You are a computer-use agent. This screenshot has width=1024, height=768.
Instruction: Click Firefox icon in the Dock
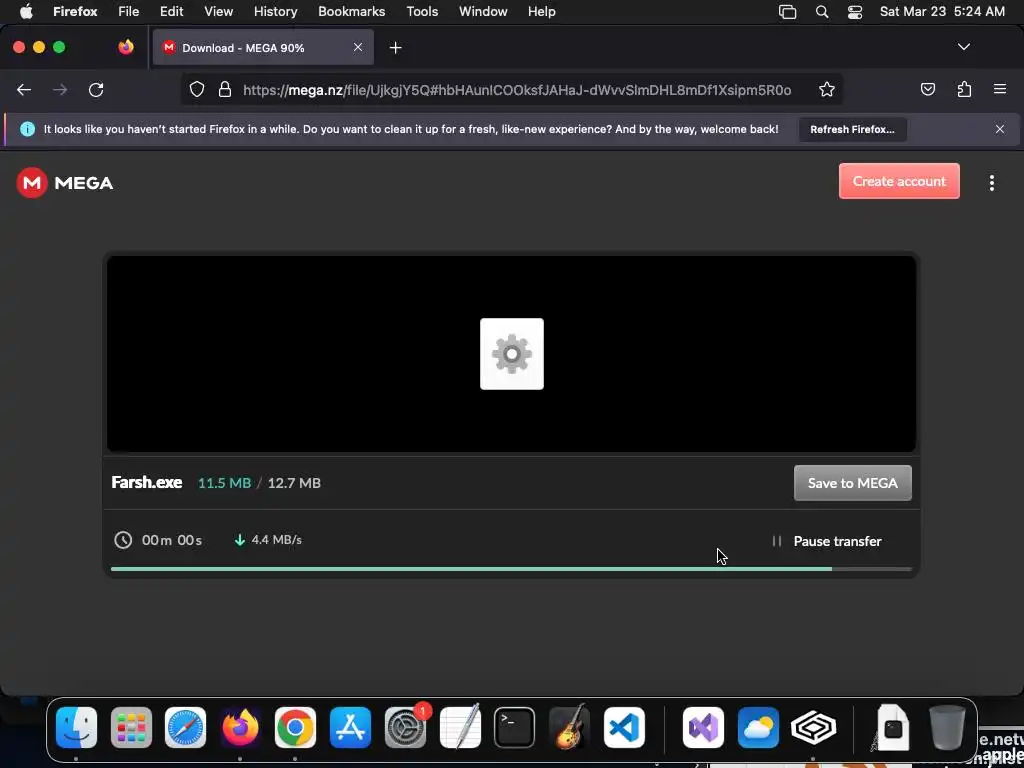click(x=240, y=728)
